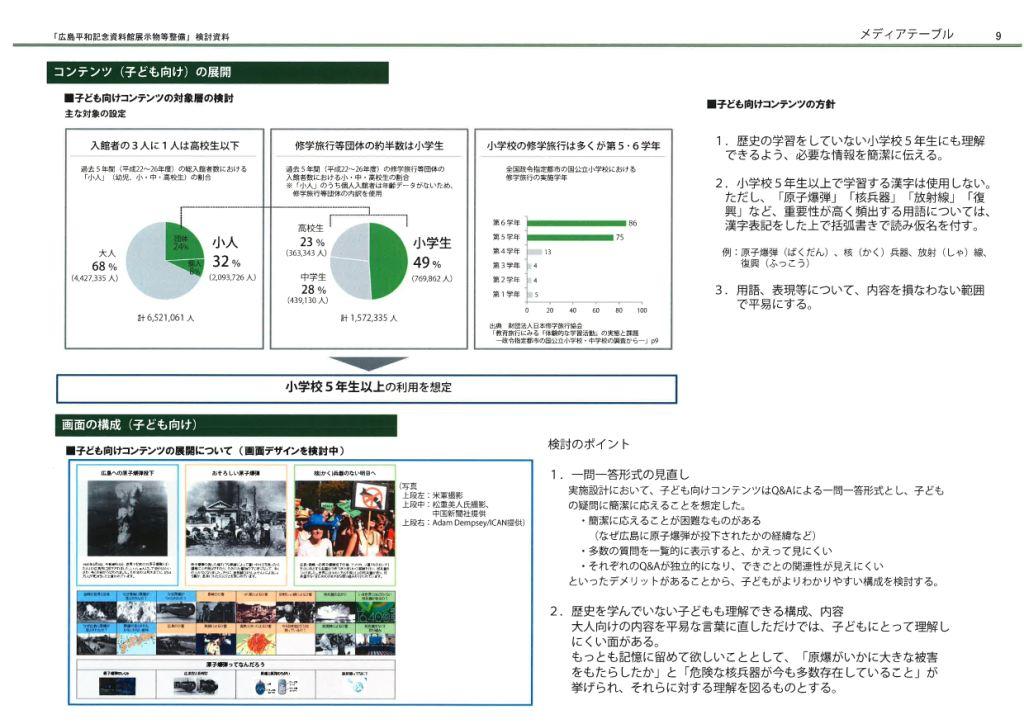Select the 「広島平和記念資料館展示物等整備」検討資料 header text

pyautogui.click(x=140, y=37)
